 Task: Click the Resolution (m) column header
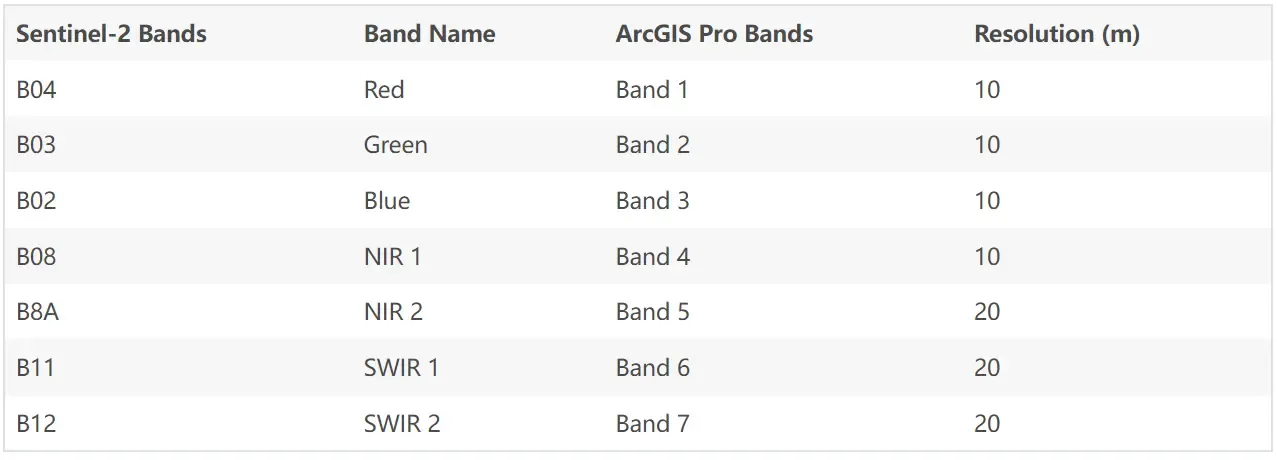click(x=1057, y=34)
